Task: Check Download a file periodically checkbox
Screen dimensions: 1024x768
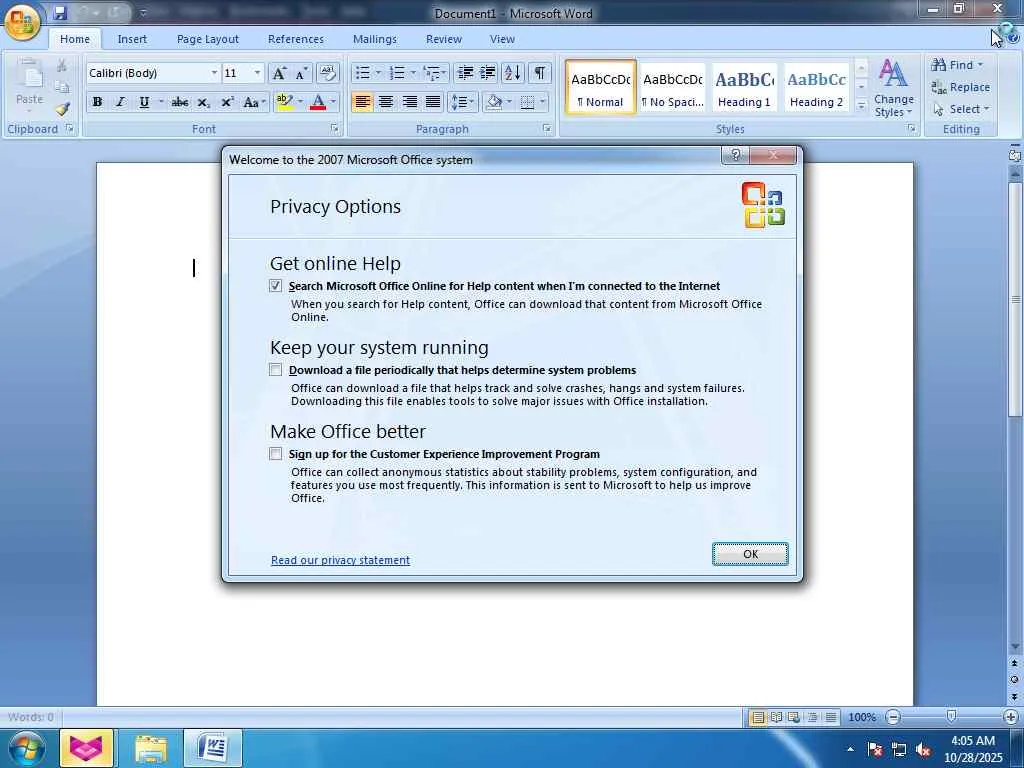Action: 276,370
